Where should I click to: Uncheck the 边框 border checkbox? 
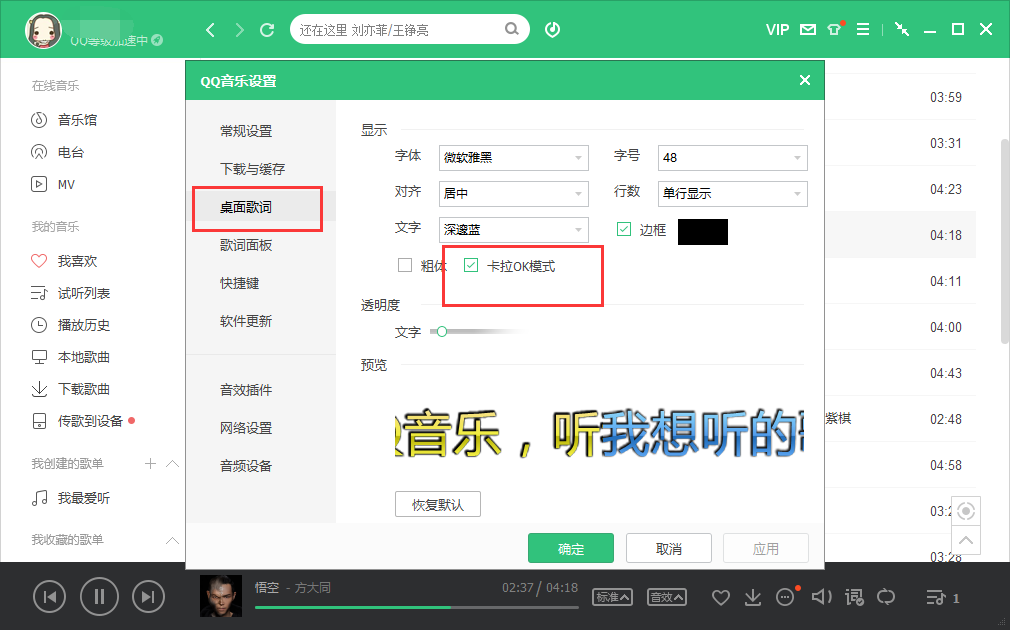pos(624,229)
